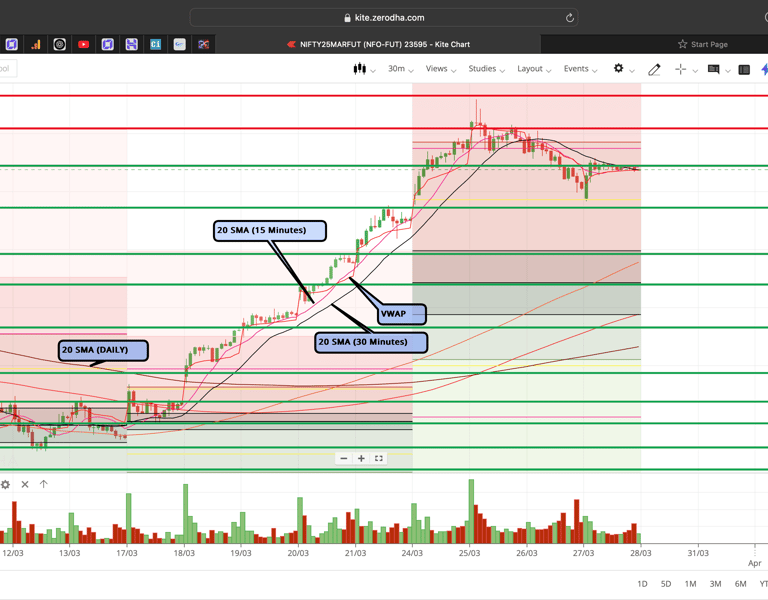Click the 25/03 date label

tap(469, 553)
